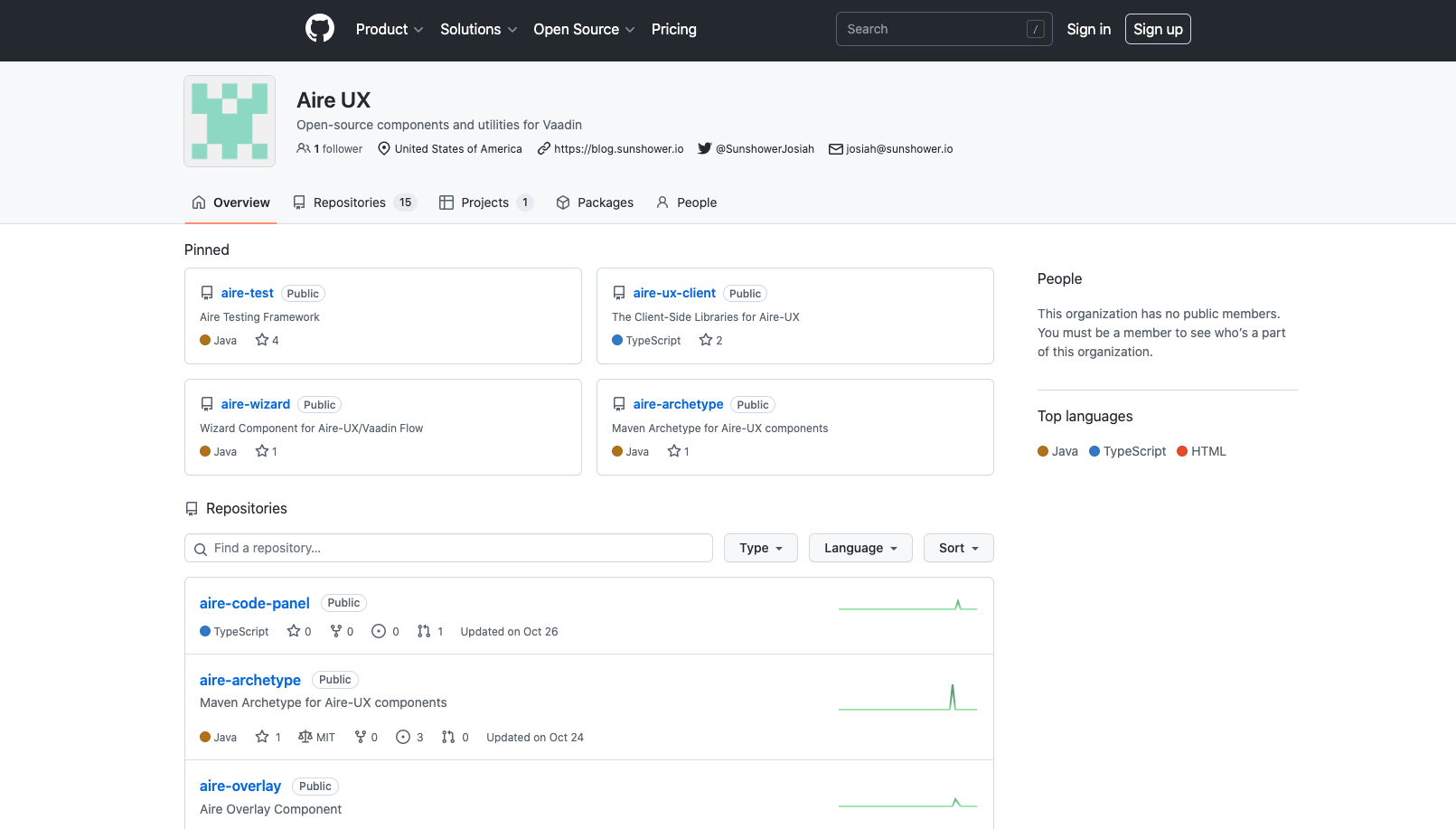Screen dimensions: 1456x829
Task: Click aire-code-panel activity sparkline graph
Action: click(907, 604)
